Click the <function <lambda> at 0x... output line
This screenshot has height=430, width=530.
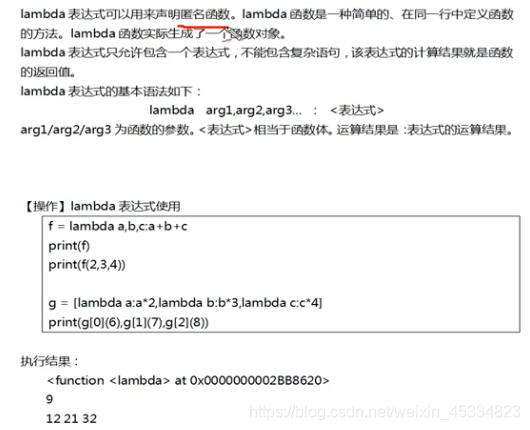click(x=188, y=381)
